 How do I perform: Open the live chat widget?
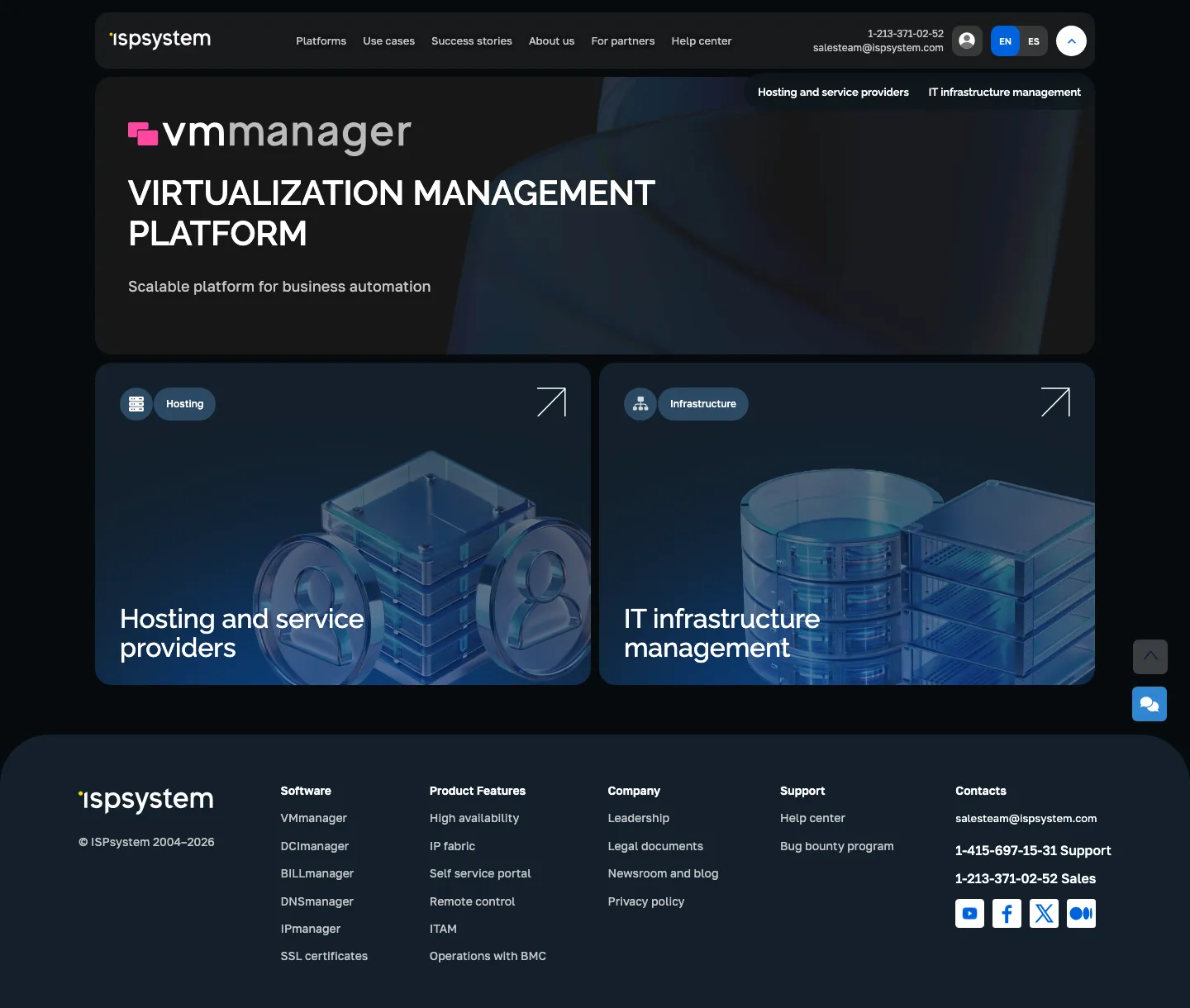pos(1150,704)
